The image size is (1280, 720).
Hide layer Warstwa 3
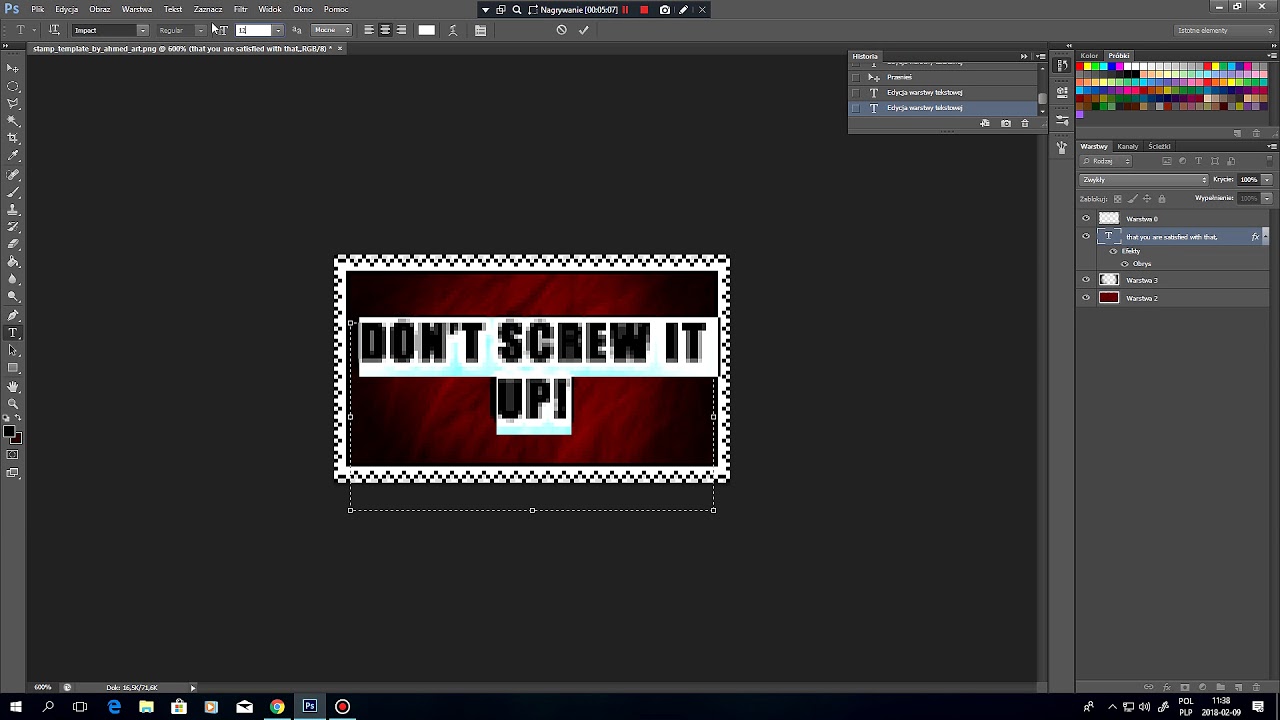tap(1086, 280)
